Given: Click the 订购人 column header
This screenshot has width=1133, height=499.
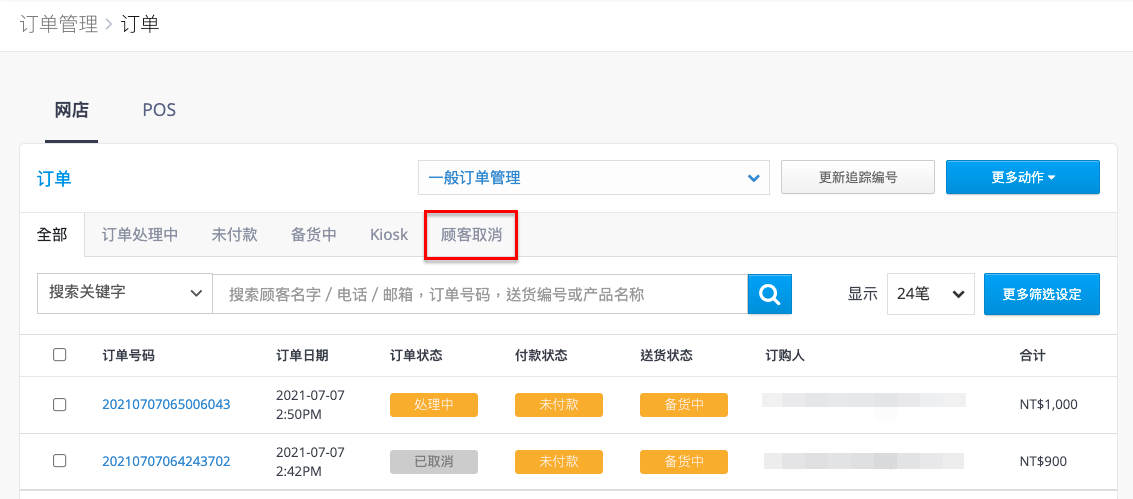Looking at the screenshot, I should pos(785,355).
